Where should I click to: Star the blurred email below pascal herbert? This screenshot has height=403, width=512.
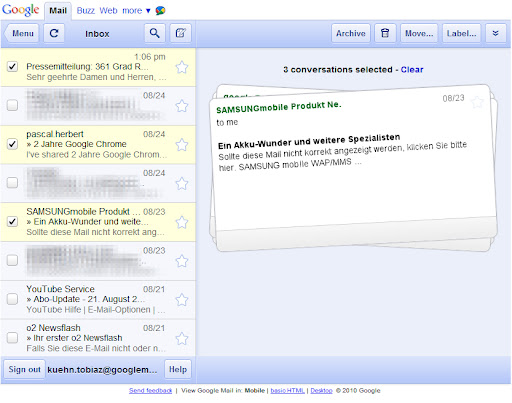[182, 183]
